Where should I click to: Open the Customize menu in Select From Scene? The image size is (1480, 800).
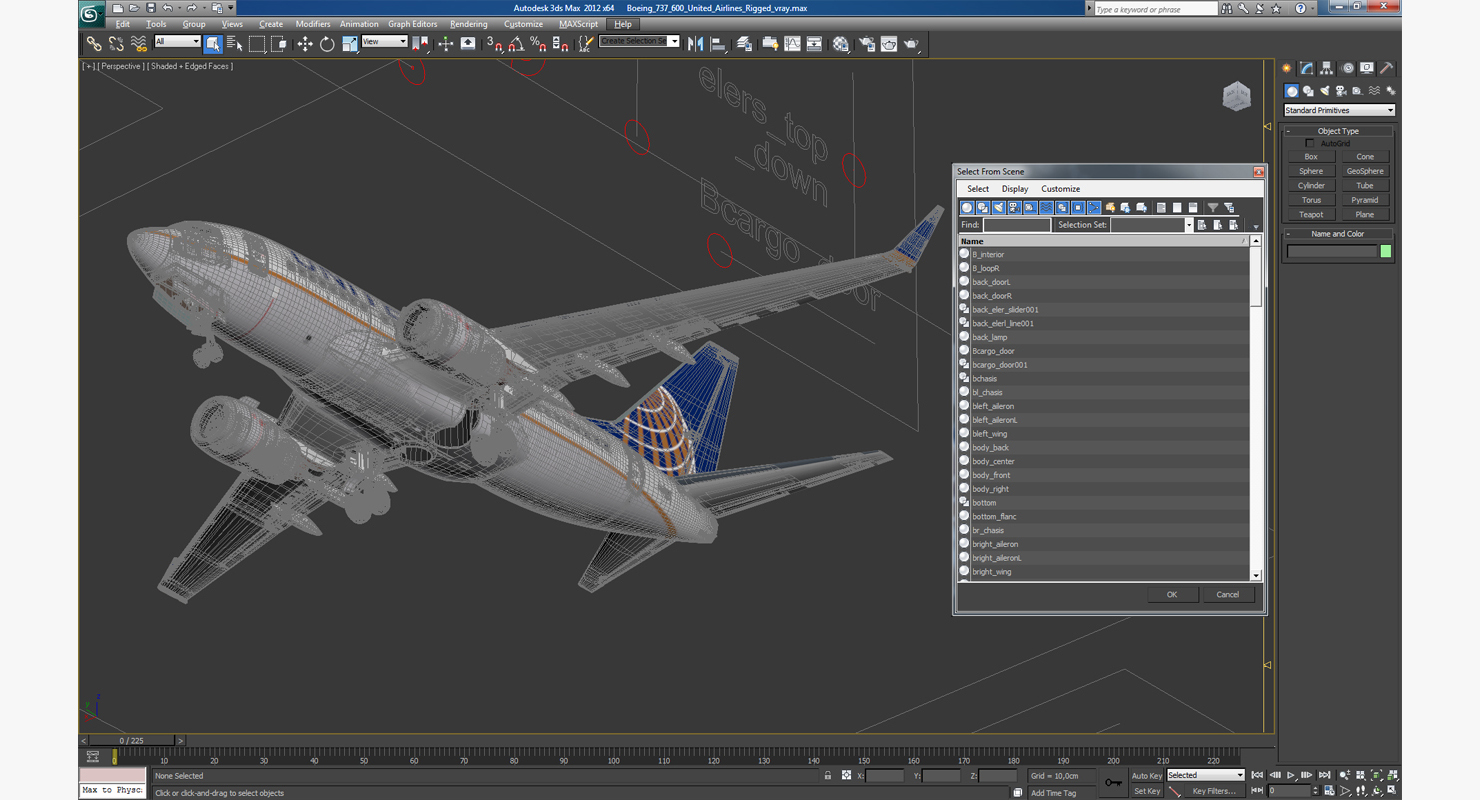click(x=1060, y=189)
